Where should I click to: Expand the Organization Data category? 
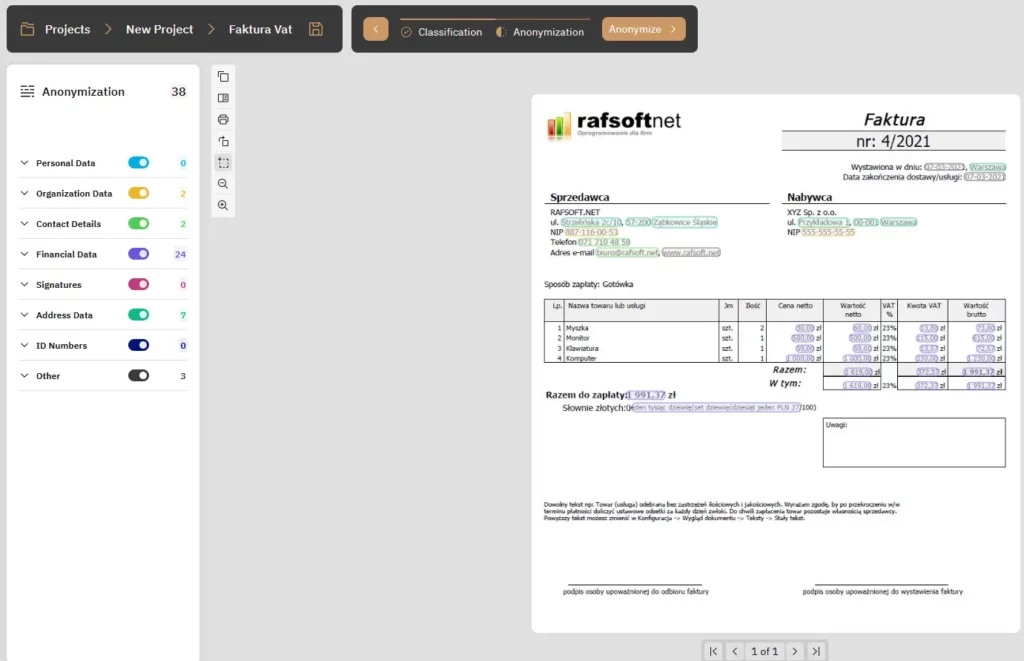25,193
